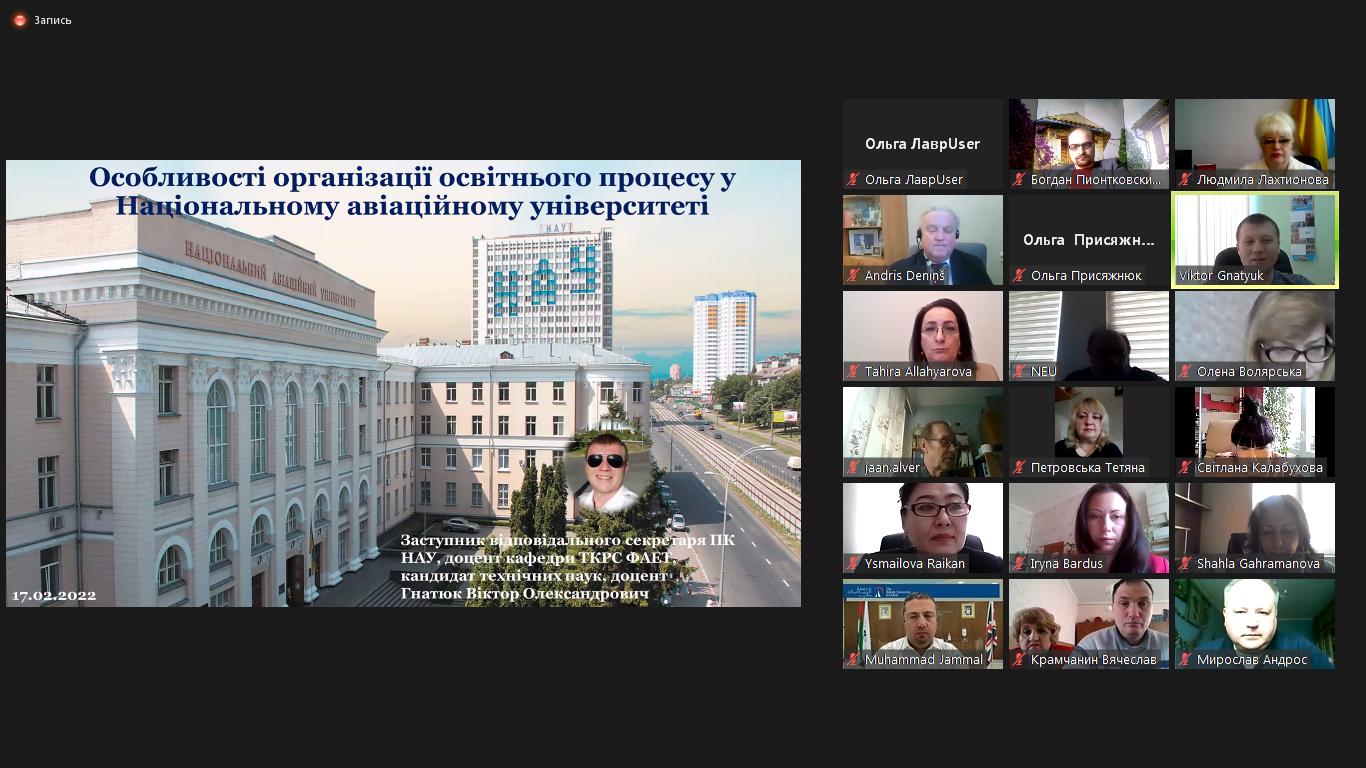This screenshot has height=768, width=1366.
Task: Click muted microphone icon beside Andris Deniņš
Action: (x=853, y=276)
